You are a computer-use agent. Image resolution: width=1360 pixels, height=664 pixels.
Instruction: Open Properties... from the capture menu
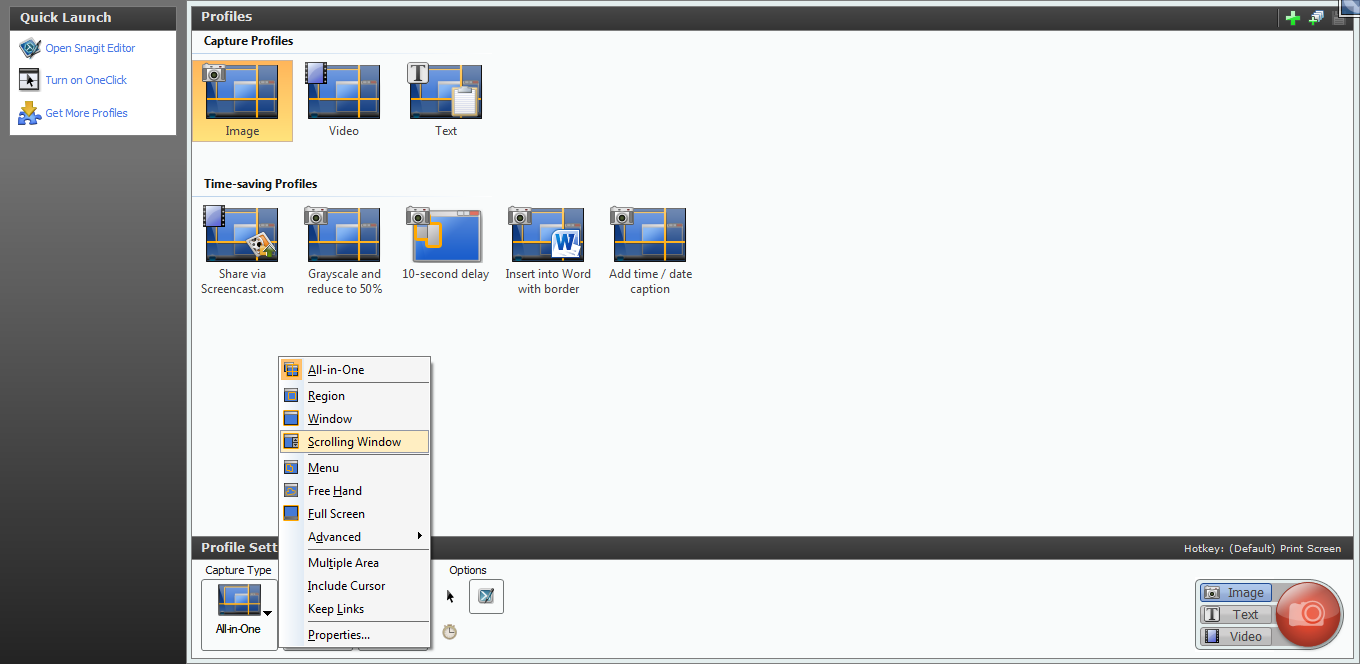[x=338, y=635]
